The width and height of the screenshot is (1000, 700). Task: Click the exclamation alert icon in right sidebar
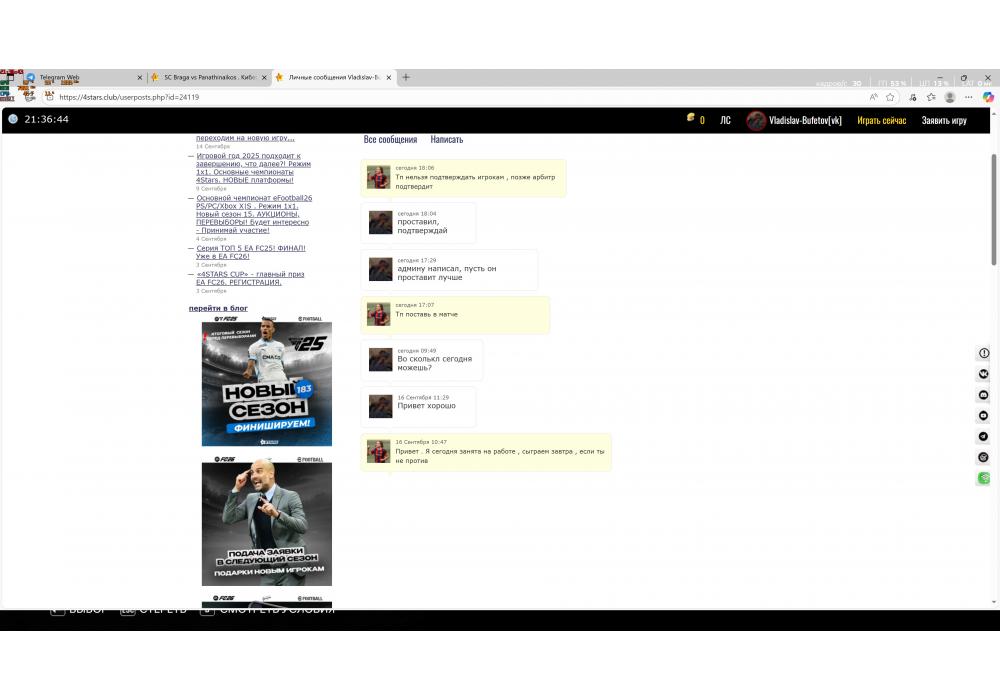[984, 353]
